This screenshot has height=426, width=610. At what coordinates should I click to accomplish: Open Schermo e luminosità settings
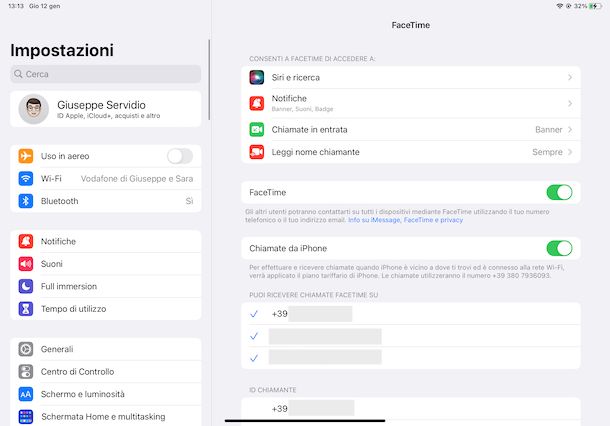coord(106,394)
